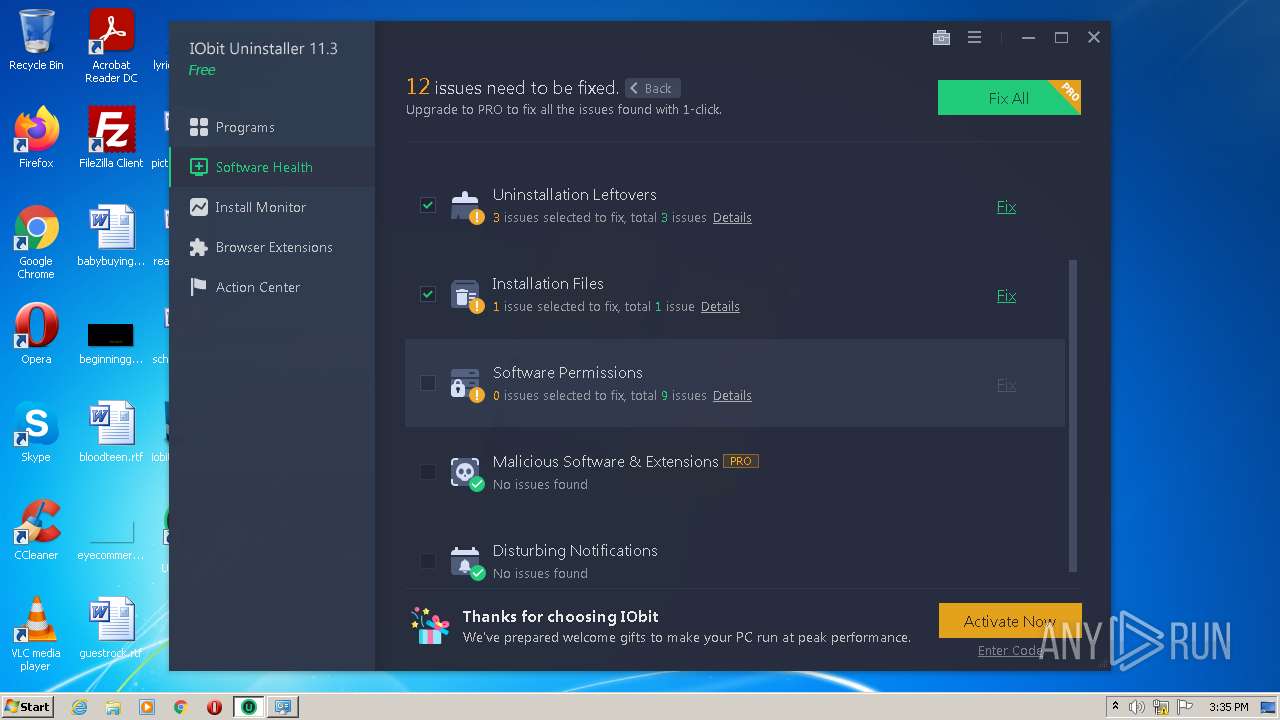This screenshot has width=1280, height=720.
Task: Check the Disturbing Notifications checkbox
Action: point(428,562)
